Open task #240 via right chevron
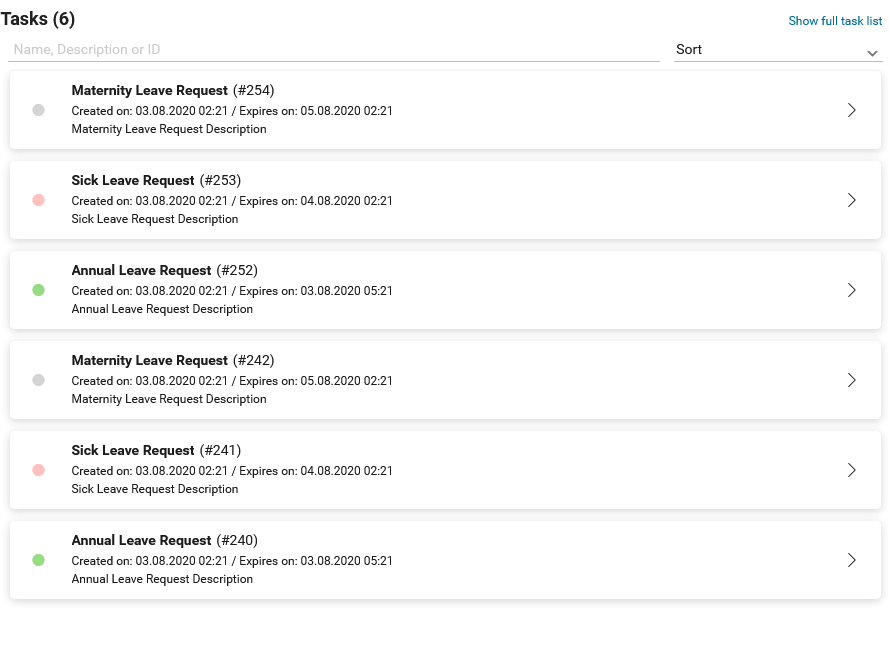 (x=852, y=560)
